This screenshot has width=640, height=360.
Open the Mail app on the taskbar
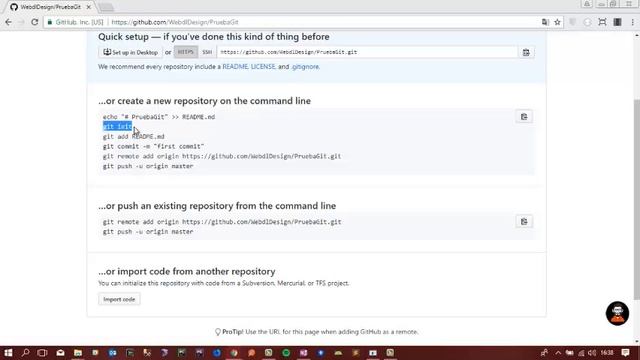[x=60, y=353]
